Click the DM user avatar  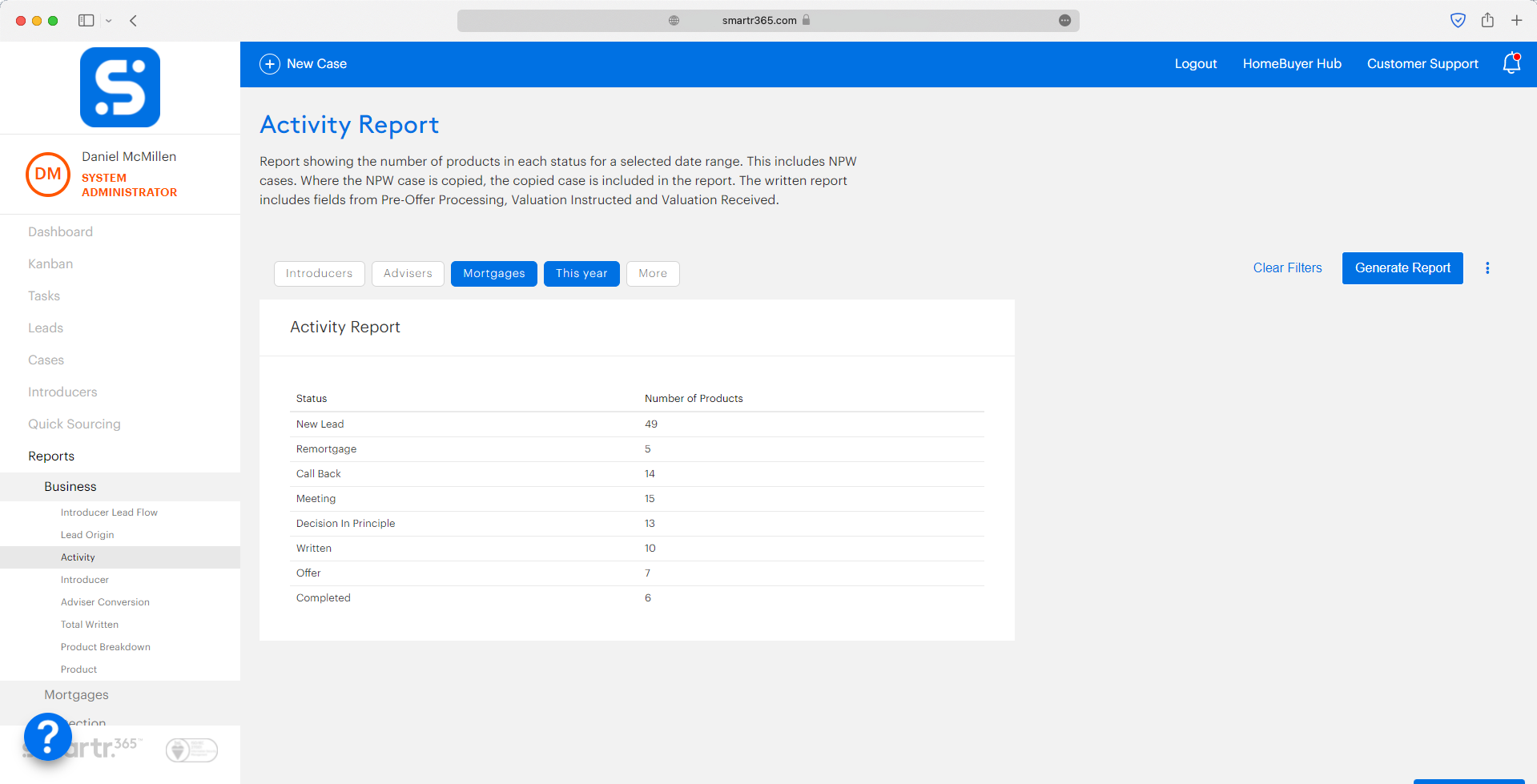click(48, 174)
